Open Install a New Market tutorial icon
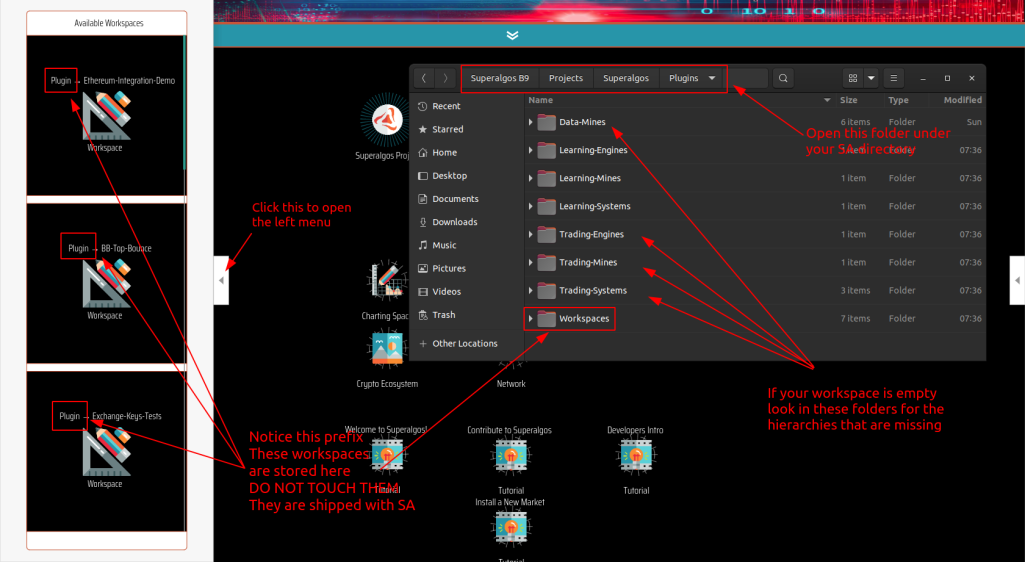Image resolution: width=1025 pixels, height=562 pixels. click(x=511, y=528)
